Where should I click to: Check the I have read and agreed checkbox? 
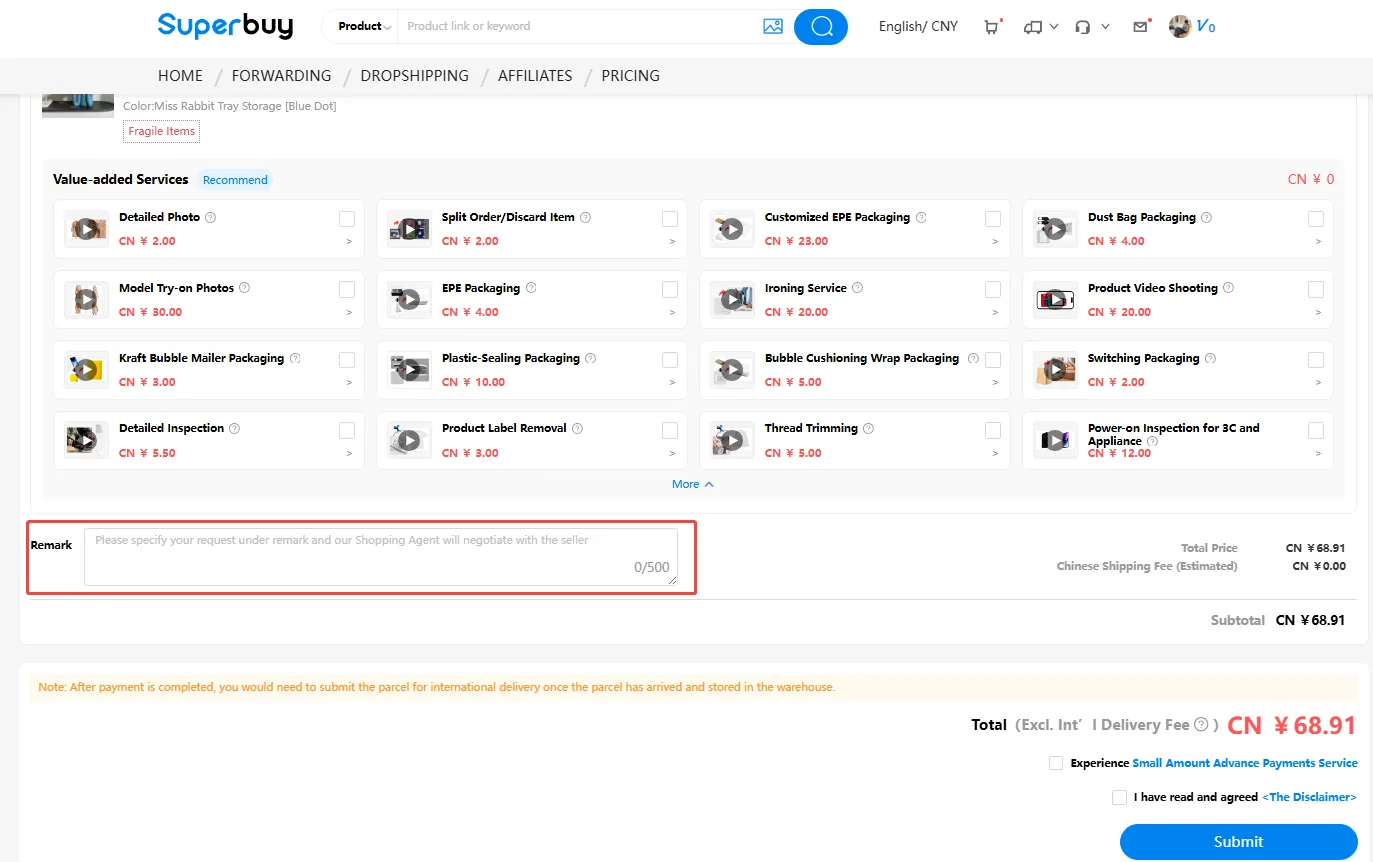1119,797
